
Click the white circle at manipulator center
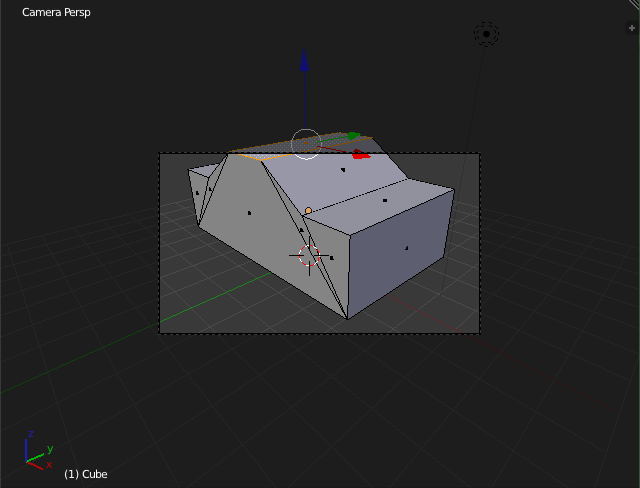306,143
